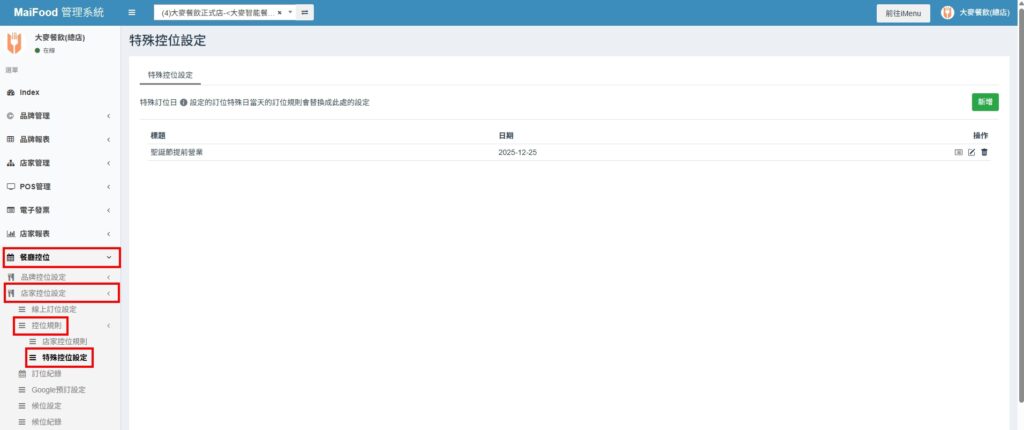Click the info icon next to 特殊訂位日
The image size is (1024, 430).
pos(184,103)
